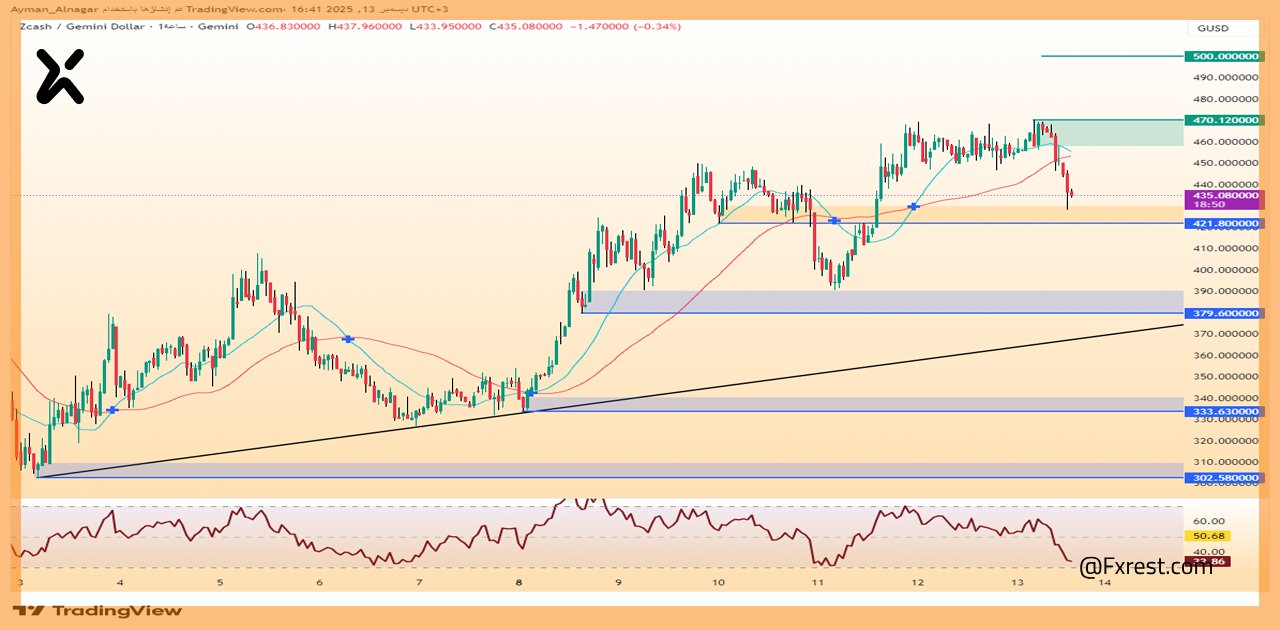Open the GUSD currency selector

(1212, 28)
